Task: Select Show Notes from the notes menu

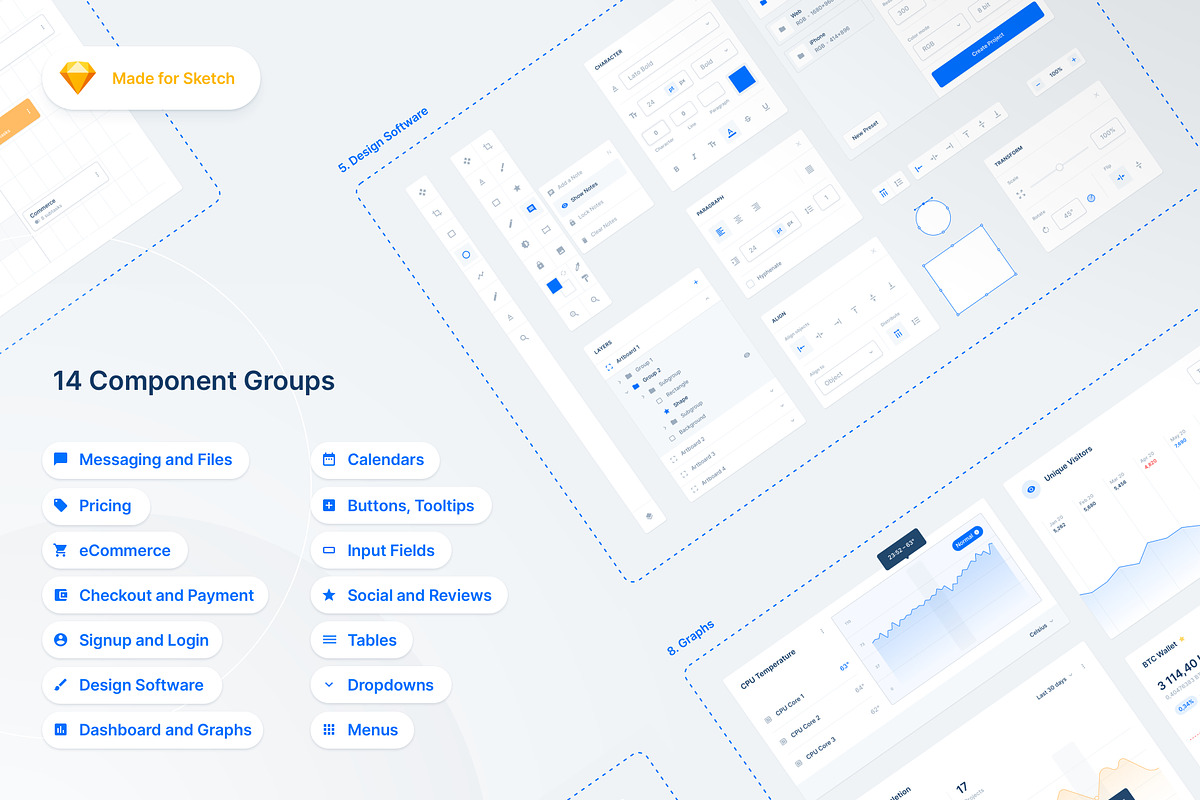Action: (x=586, y=193)
